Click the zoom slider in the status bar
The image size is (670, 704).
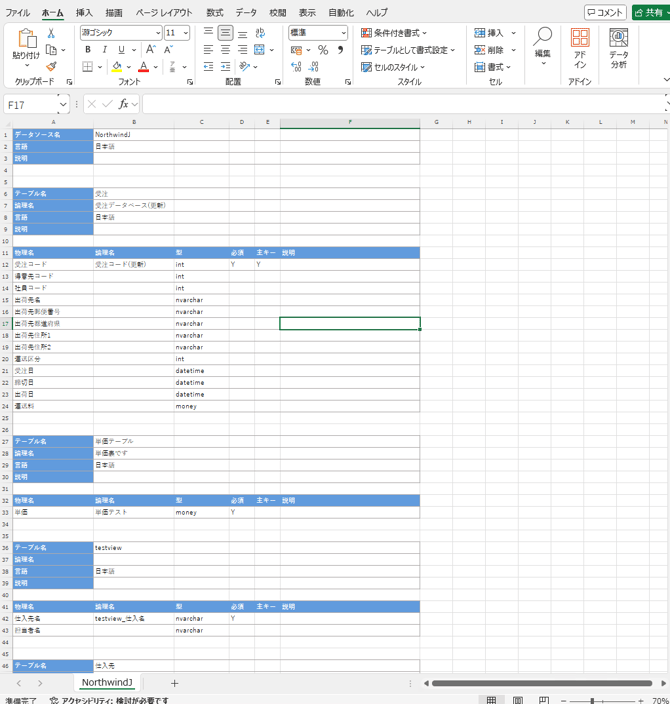point(592,701)
